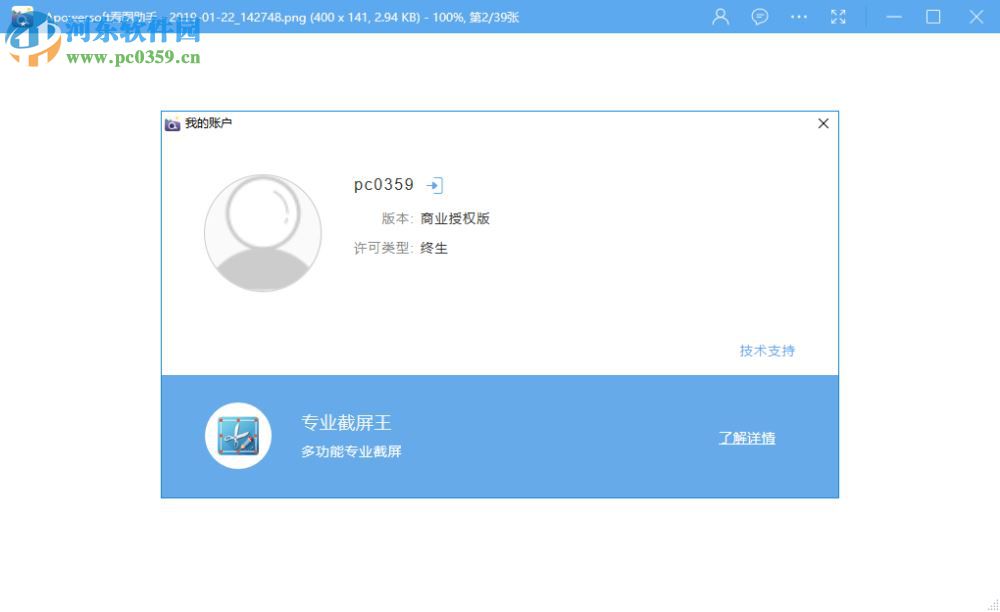
Task: Click the feedback speech bubble icon
Action: (759, 17)
